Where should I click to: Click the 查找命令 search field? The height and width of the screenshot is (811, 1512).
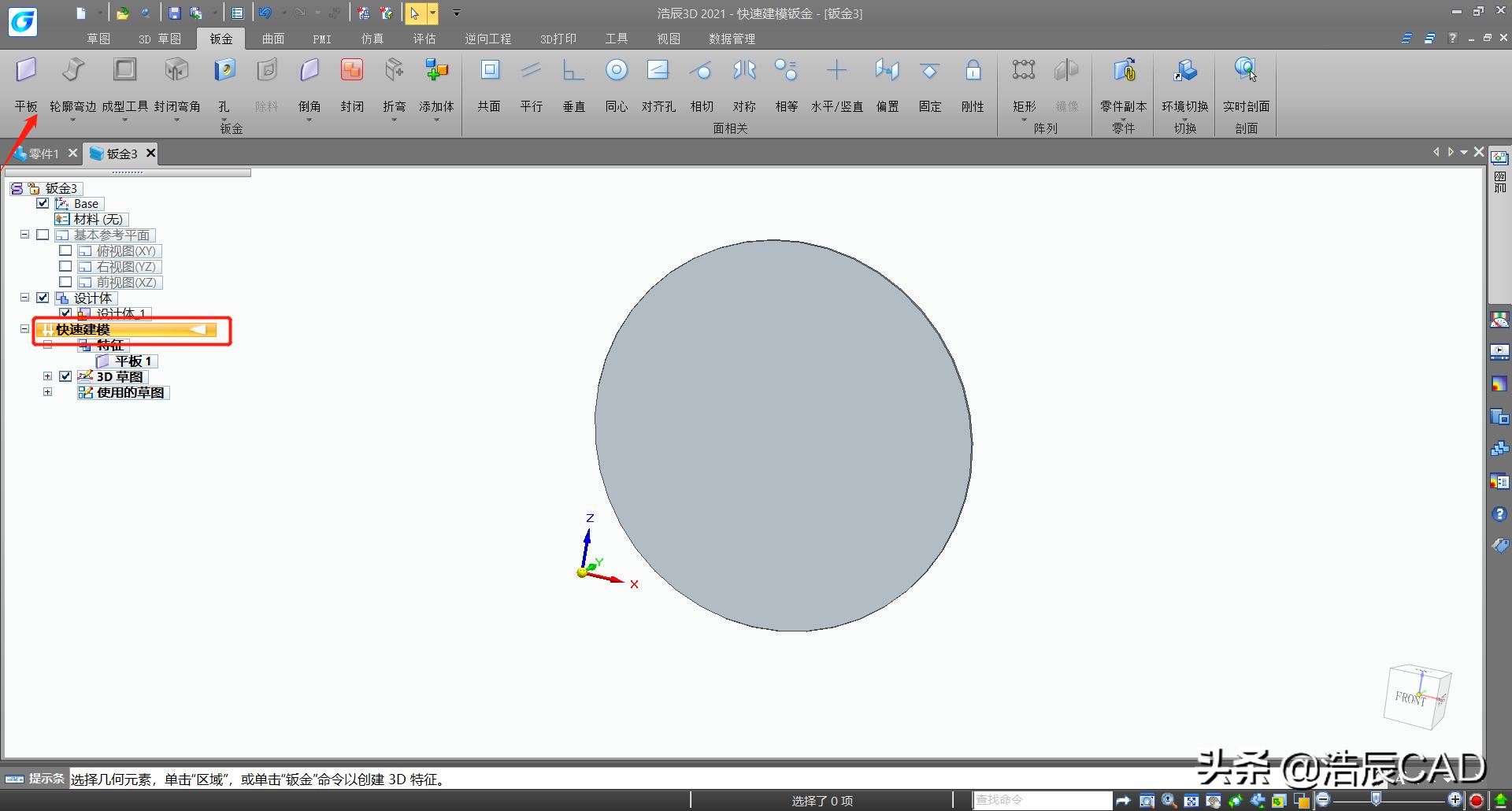point(1041,800)
